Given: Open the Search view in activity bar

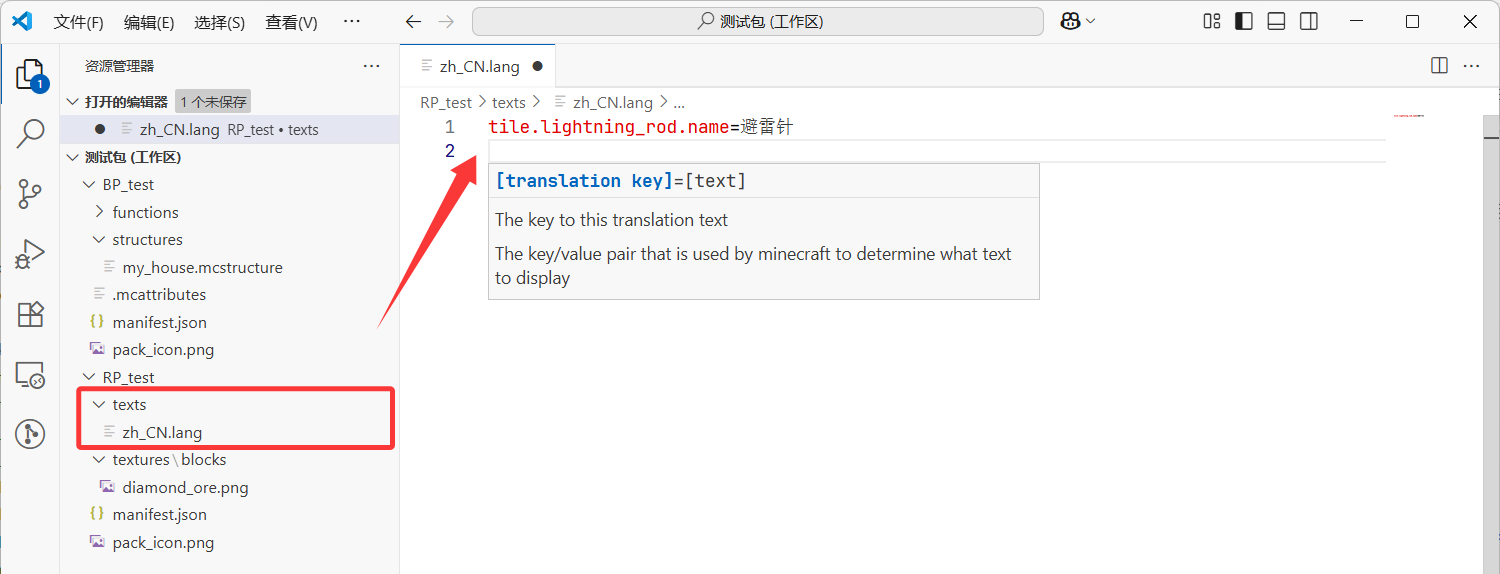Looking at the screenshot, I should click(30, 134).
